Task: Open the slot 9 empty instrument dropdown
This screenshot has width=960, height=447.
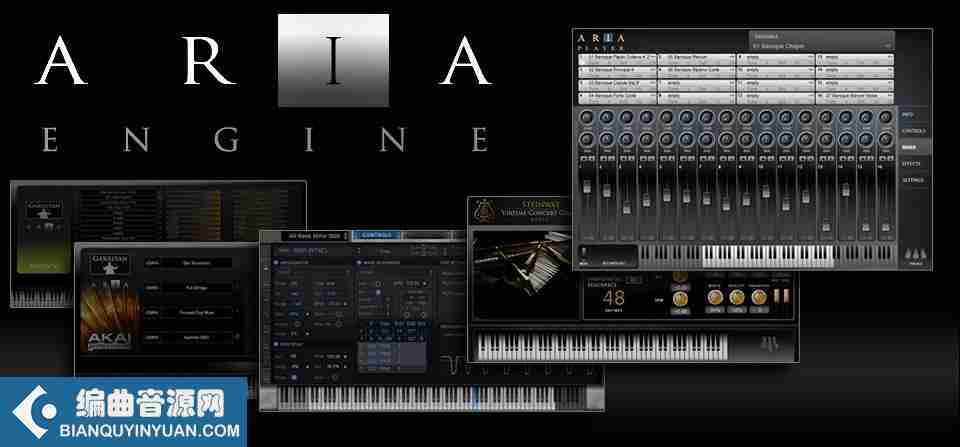Action: [x=775, y=59]
